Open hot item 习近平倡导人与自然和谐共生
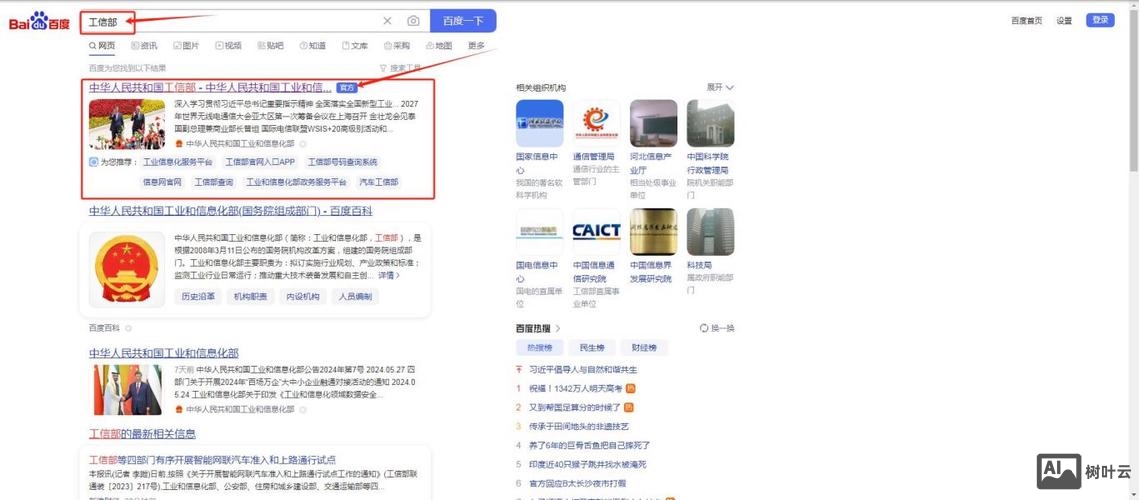 pyautogui.click(x=583, y=370)
